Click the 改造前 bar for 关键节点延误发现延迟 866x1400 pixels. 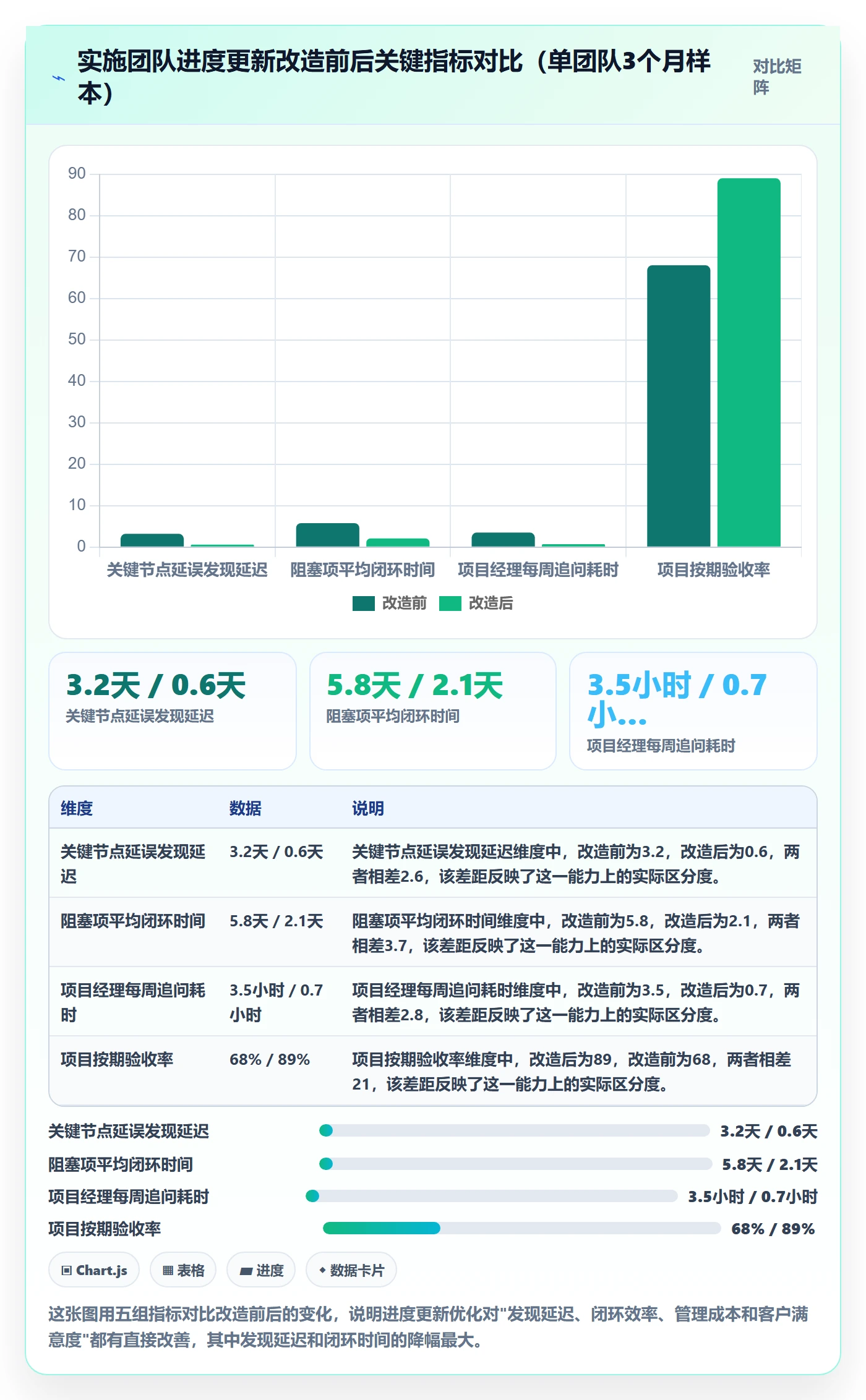click(152, 540)
